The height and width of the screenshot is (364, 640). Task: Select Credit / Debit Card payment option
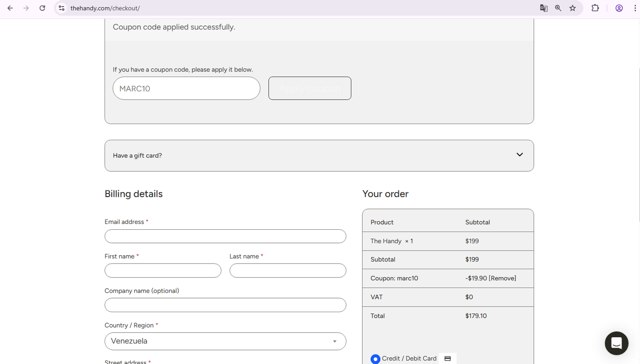tap(375, 359)
